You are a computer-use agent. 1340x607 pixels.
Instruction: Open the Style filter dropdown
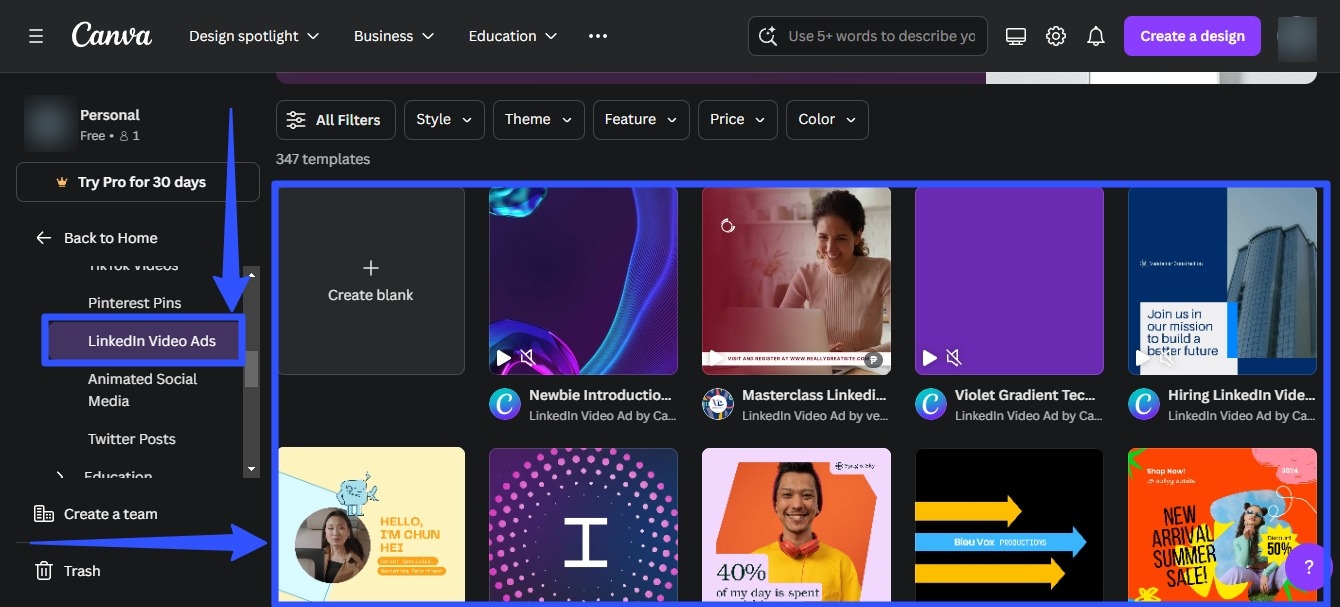[444, 119]
